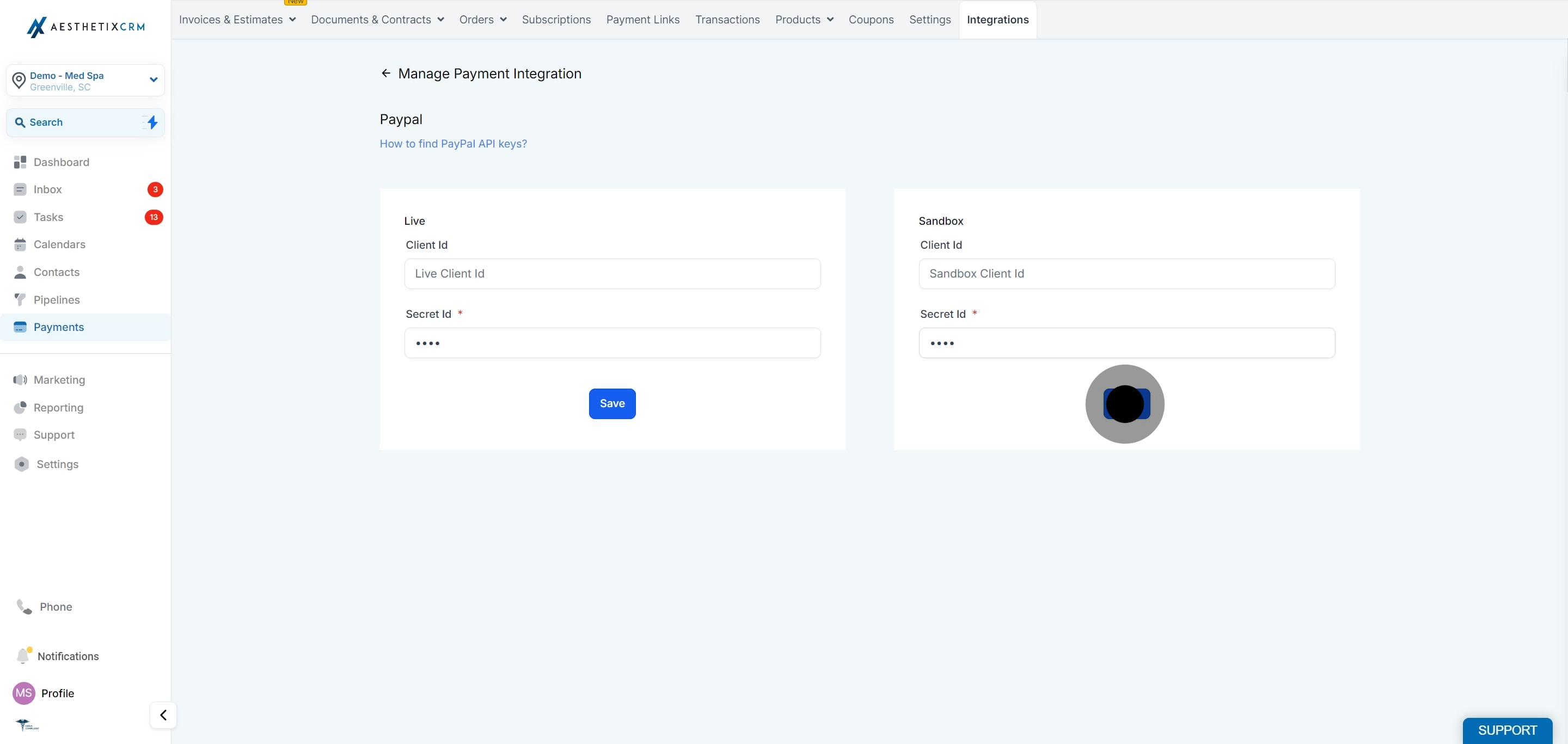Click the Pipelines funnel icon

coord(20,299)
